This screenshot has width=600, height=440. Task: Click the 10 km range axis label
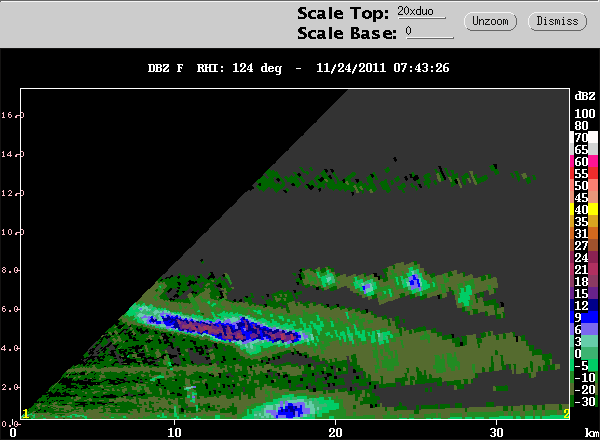174,432
